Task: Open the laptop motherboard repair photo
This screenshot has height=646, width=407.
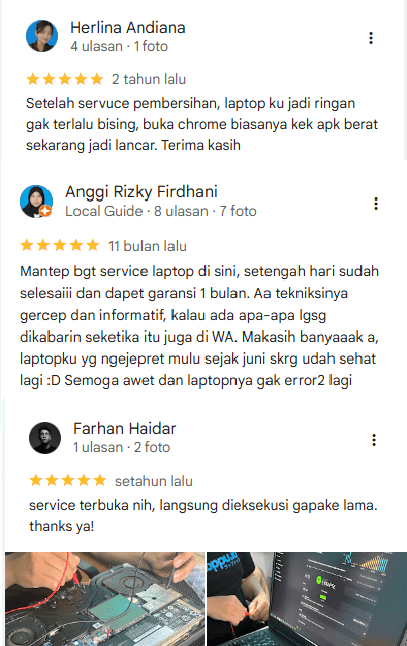Action: coord(105,599)
